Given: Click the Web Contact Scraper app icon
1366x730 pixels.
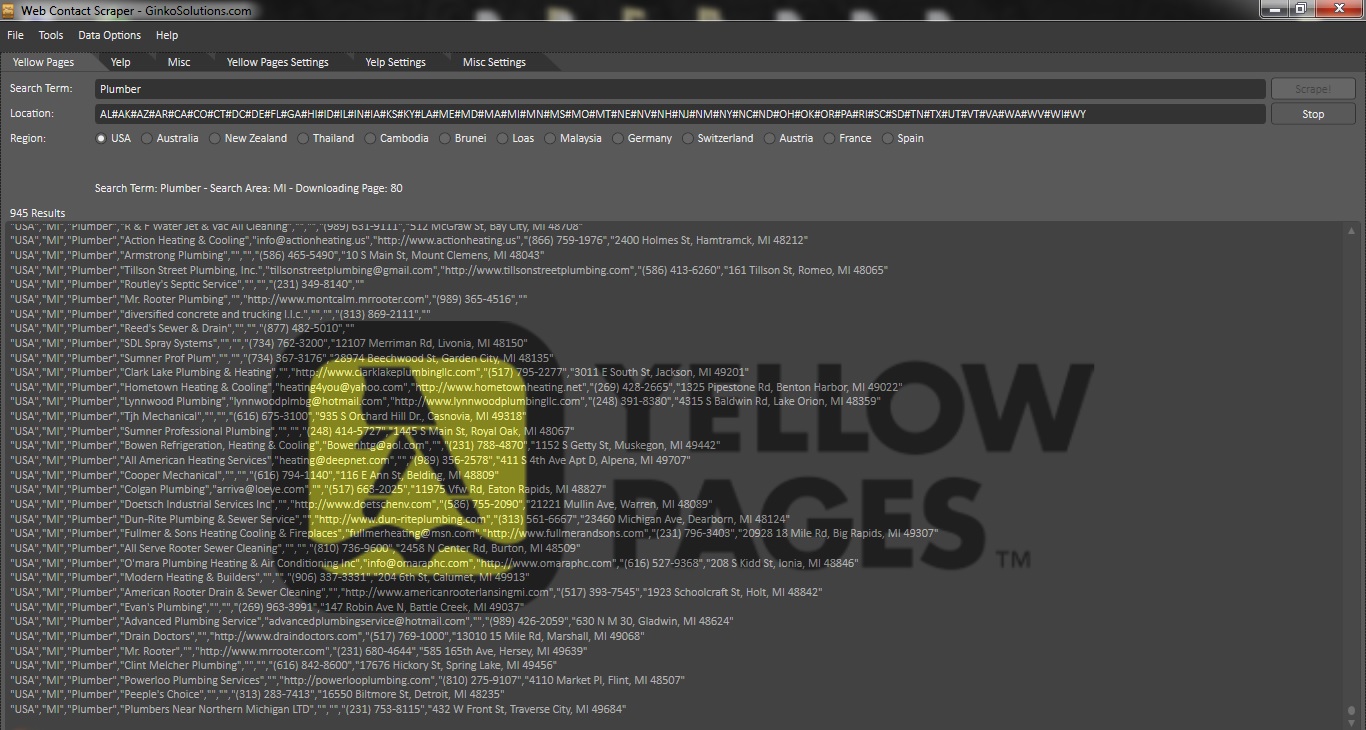Looking at the screenshot, I should coord(9,10).
